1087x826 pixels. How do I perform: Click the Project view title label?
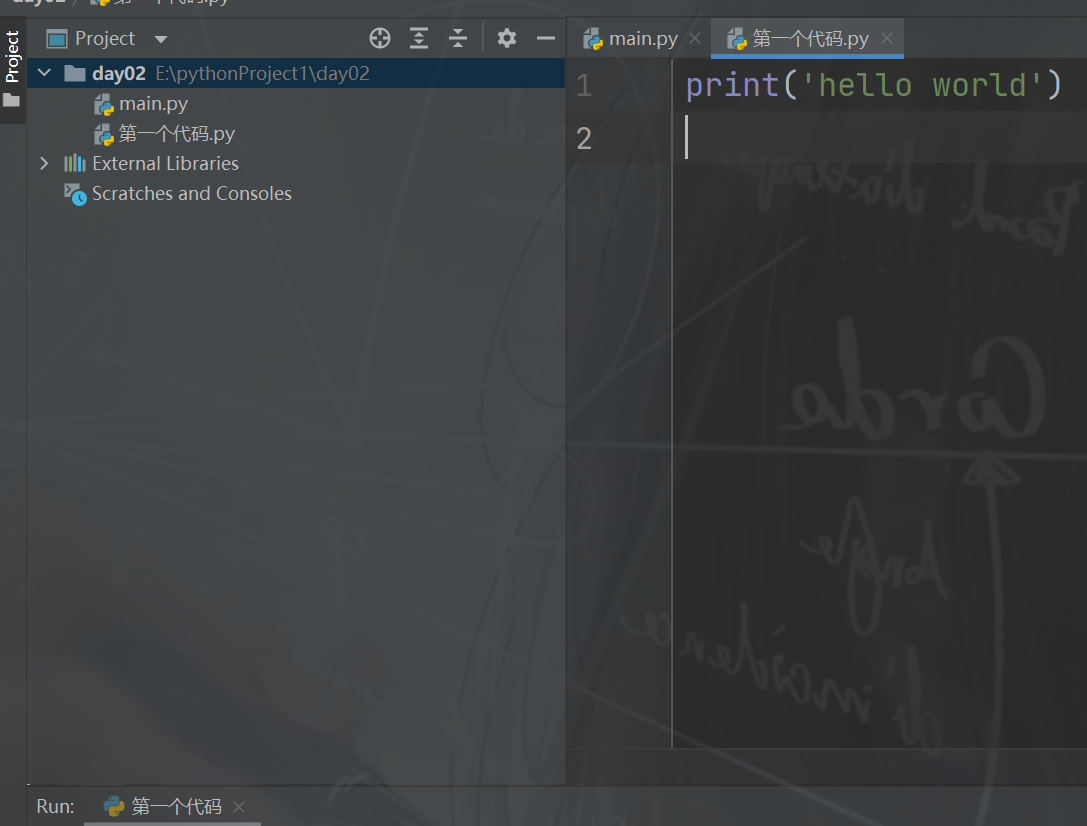(105, 39)
